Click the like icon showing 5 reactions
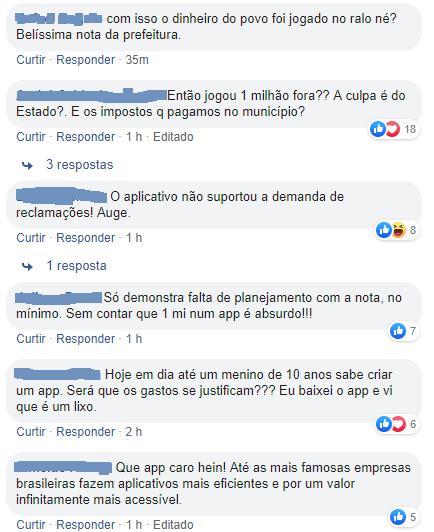This screenshot has height=532, width=434. click(398, 517)
